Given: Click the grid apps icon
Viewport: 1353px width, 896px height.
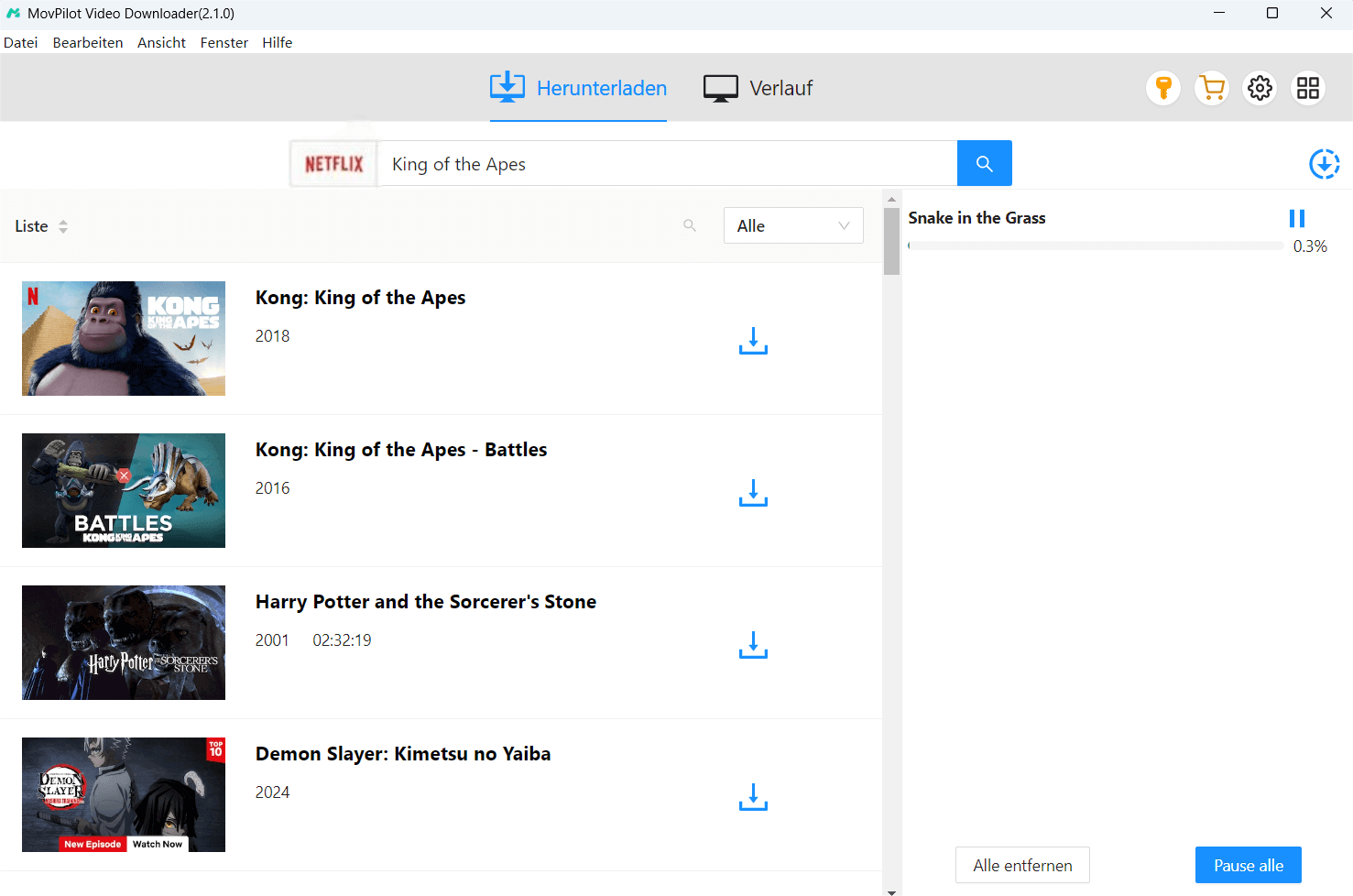Looking at the screenshot, I should (1308, 88).
